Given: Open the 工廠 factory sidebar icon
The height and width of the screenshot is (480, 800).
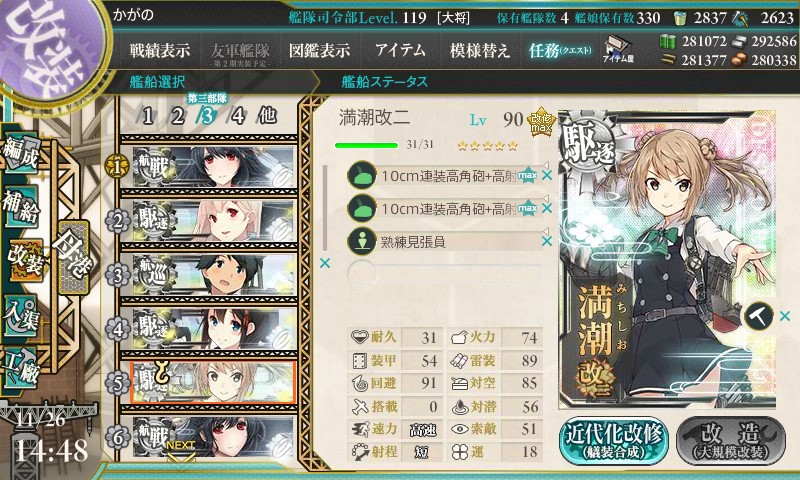Looking at the screenshot, I should point(20,368).
